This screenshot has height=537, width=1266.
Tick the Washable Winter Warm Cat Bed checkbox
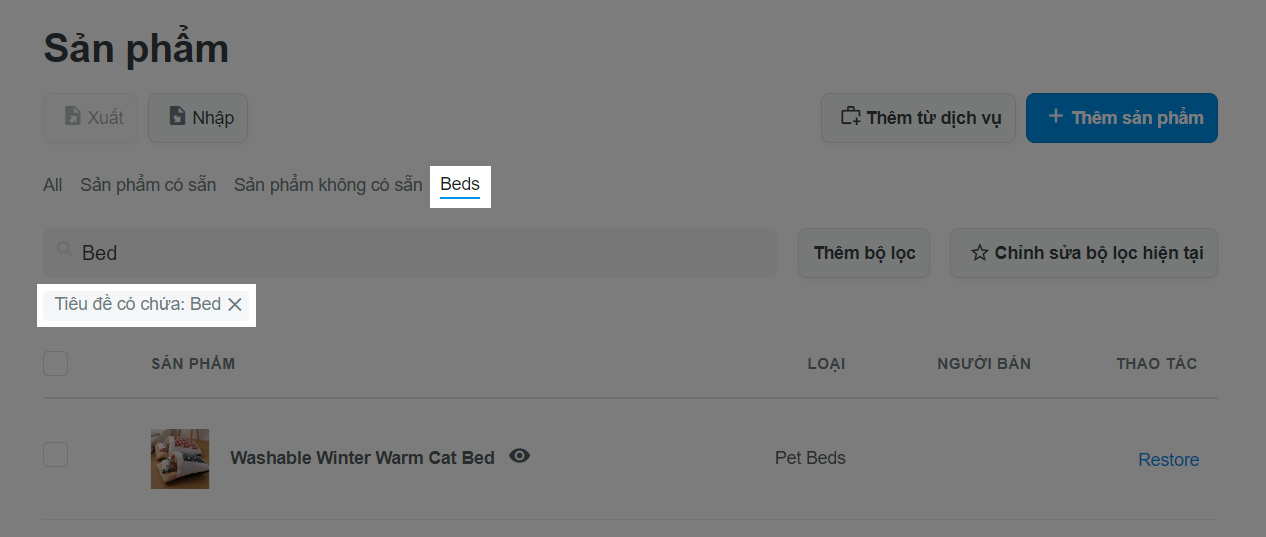(56, 454)
